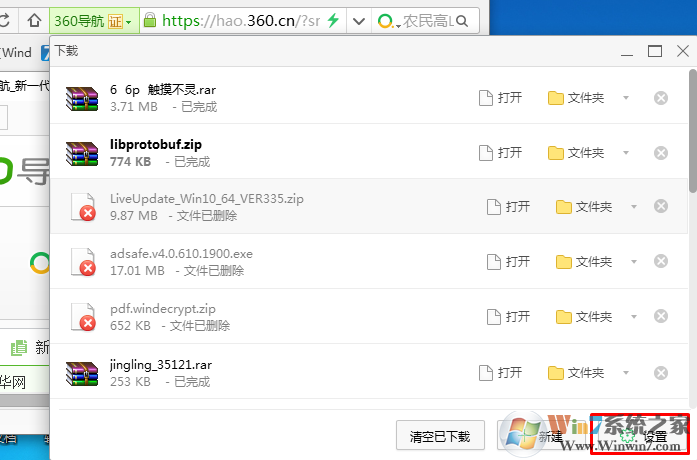The image size is (697, 460).
Task: Open the libprotobuf.zip file
Action: click(x=501, y=153)
